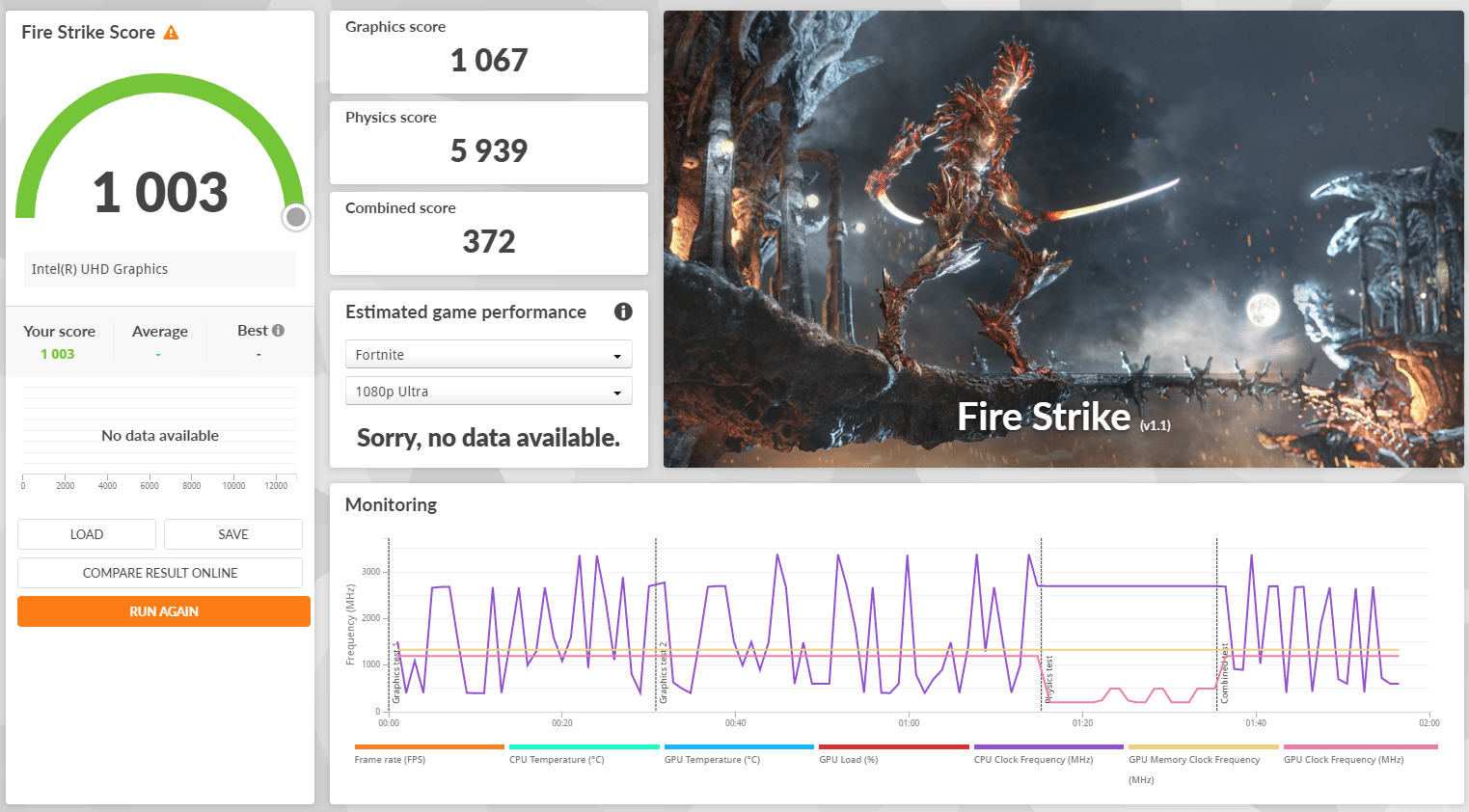
Task: Select the Physics test marker on the graph
Action: coord(1049,679)
